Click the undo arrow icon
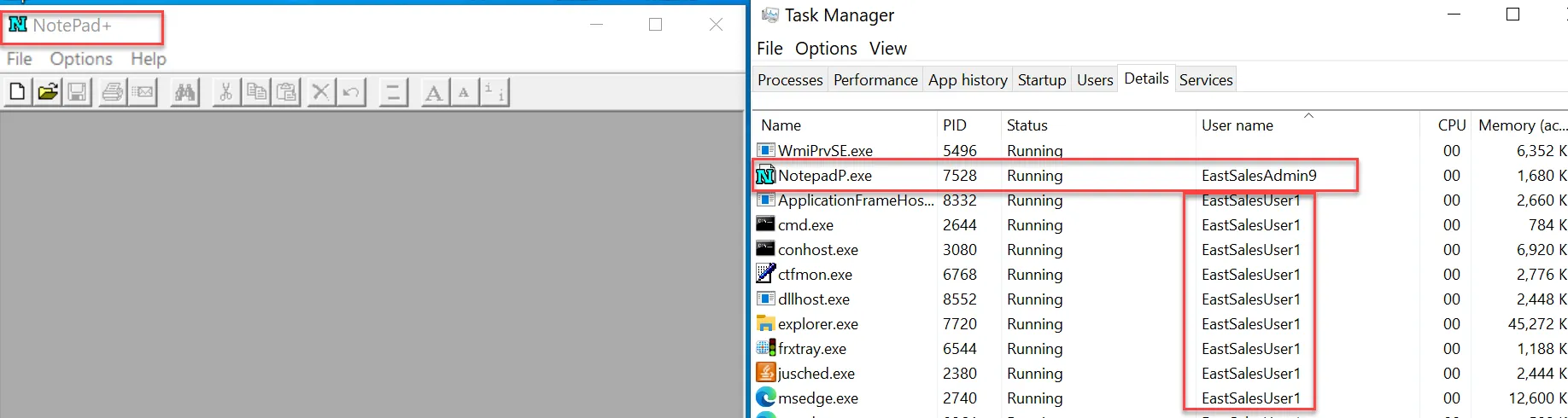The image size is (1568, 418). (351, 92)
